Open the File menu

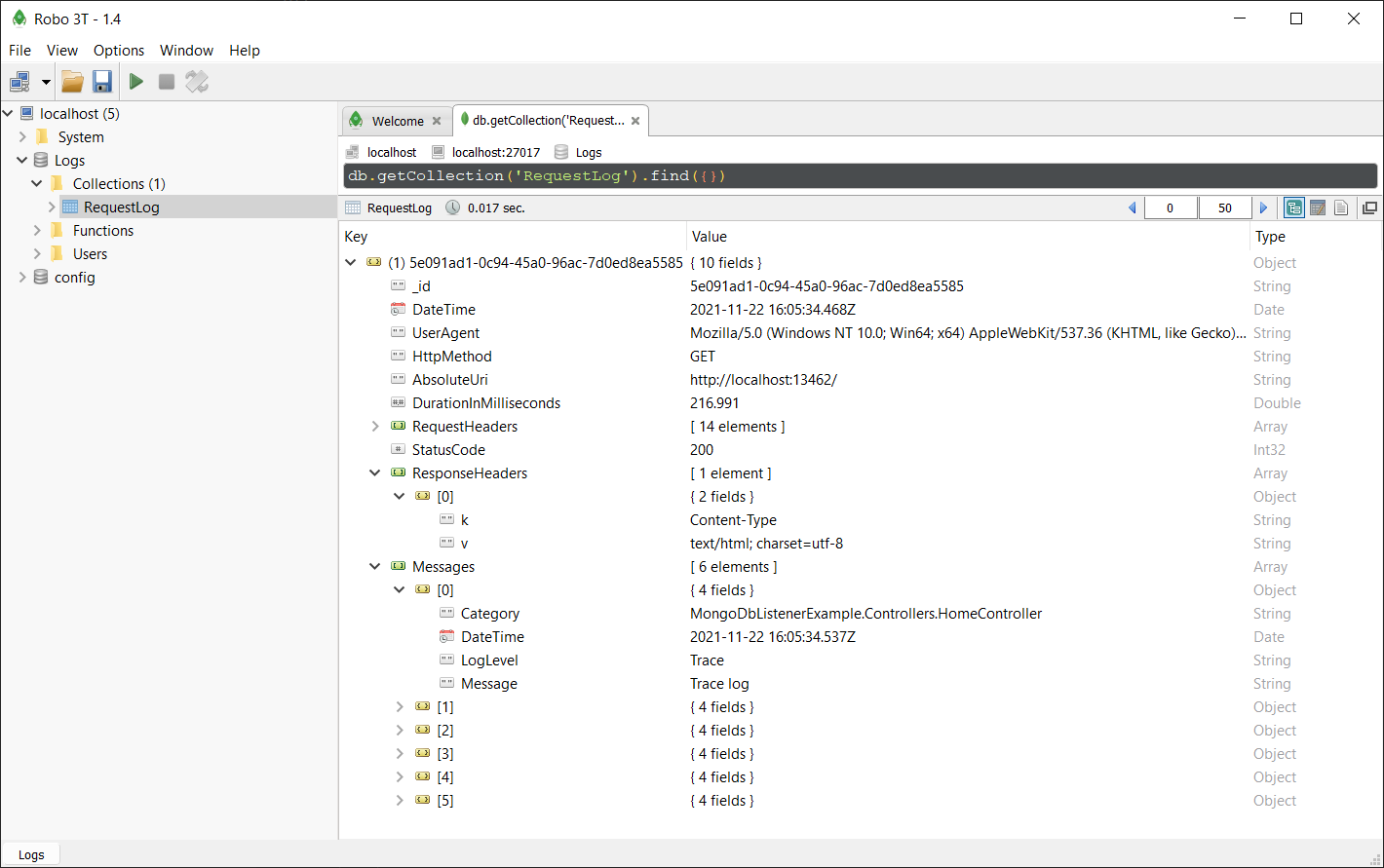pyautogui.click(x=19, y=51)
